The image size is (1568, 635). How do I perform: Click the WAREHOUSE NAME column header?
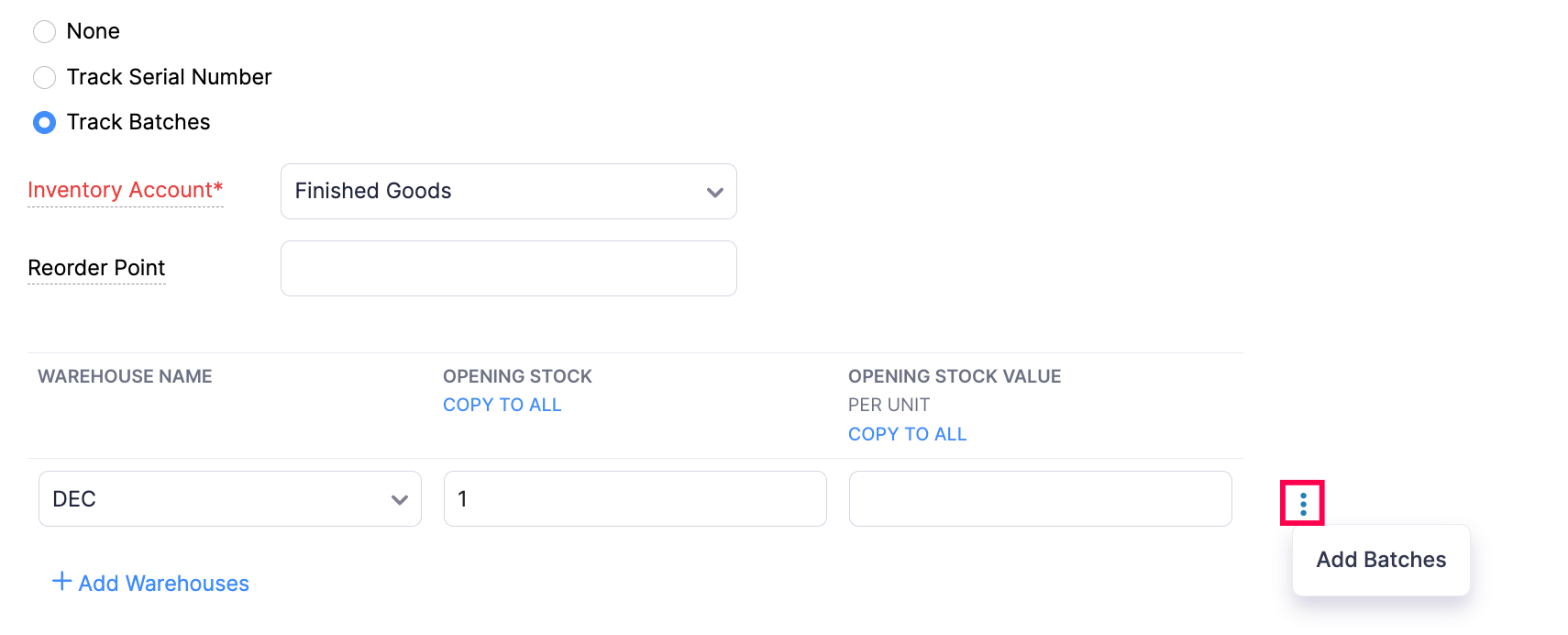point(124,376)
